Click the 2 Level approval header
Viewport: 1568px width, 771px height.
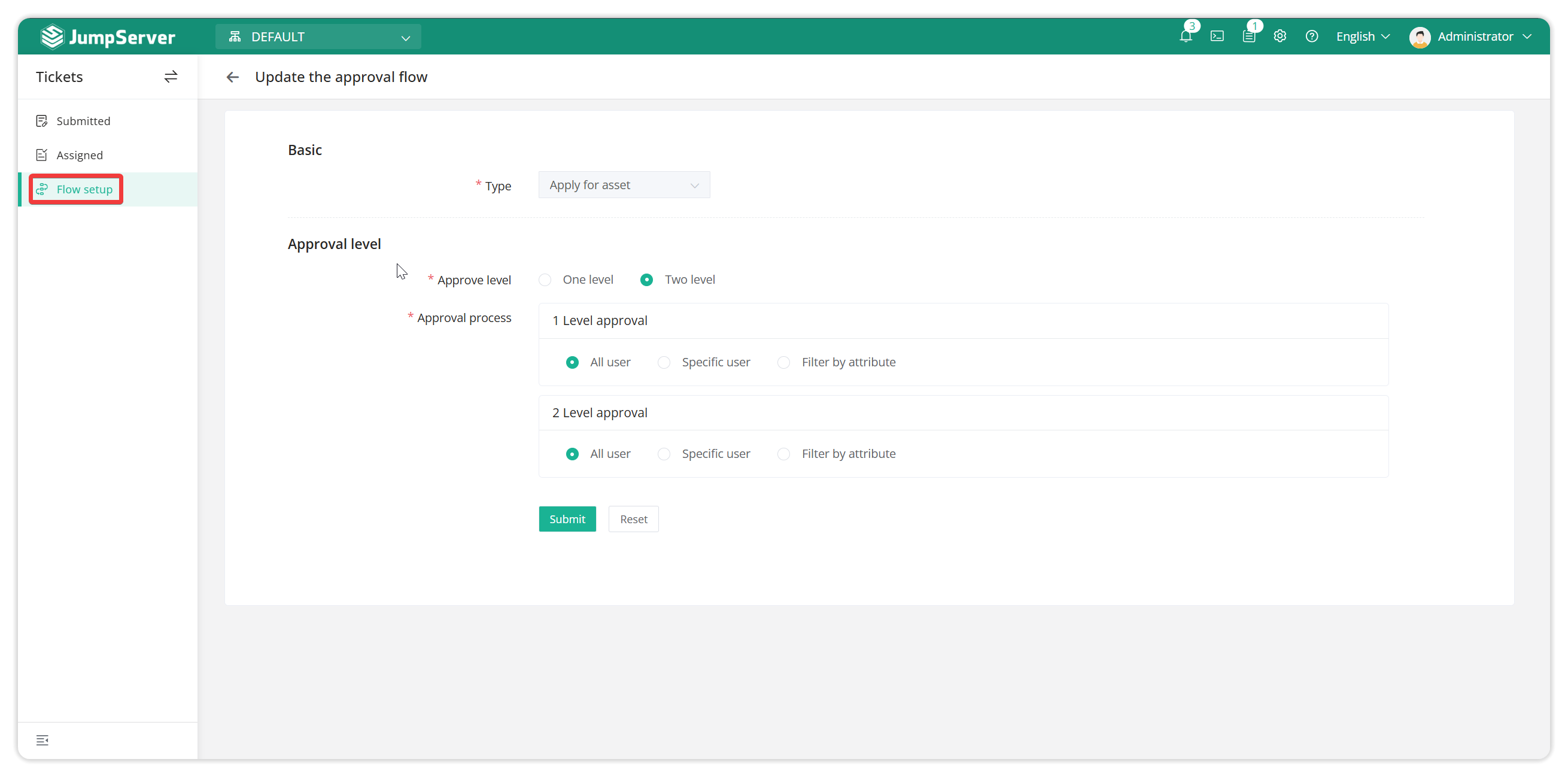(963, 412)
